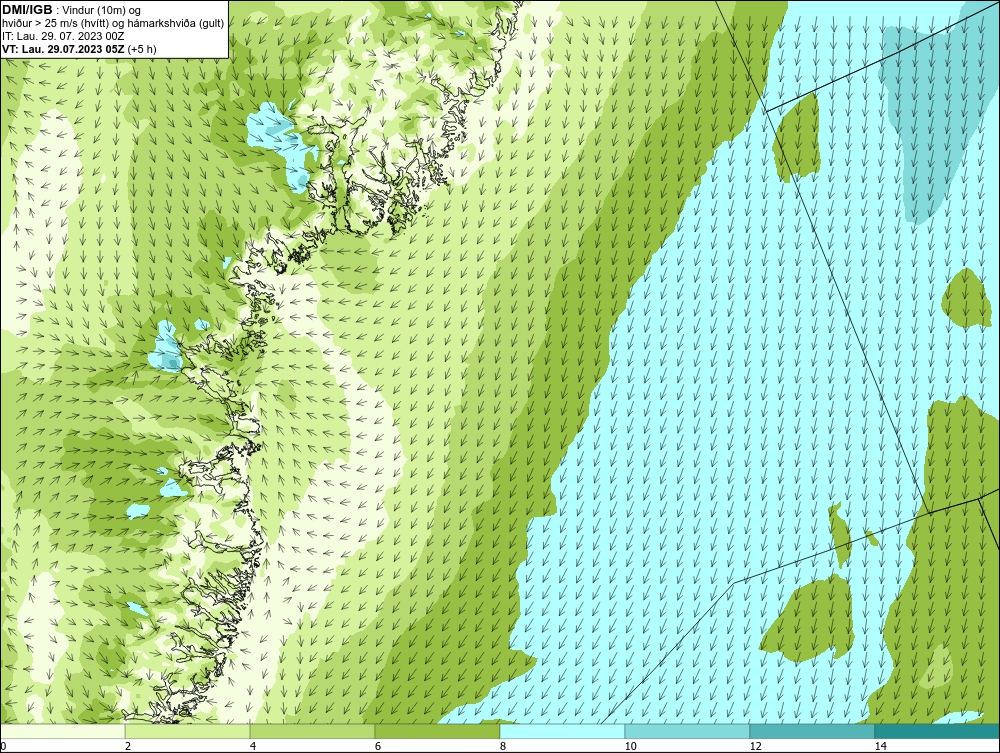Click the 12–14 m/s teal legend band
This screenshot has width=1000, height=753.
pos(812,731)
